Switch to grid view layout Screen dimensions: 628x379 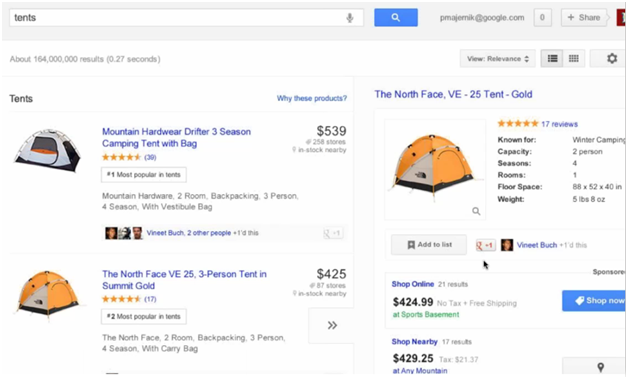coord(574,59)
